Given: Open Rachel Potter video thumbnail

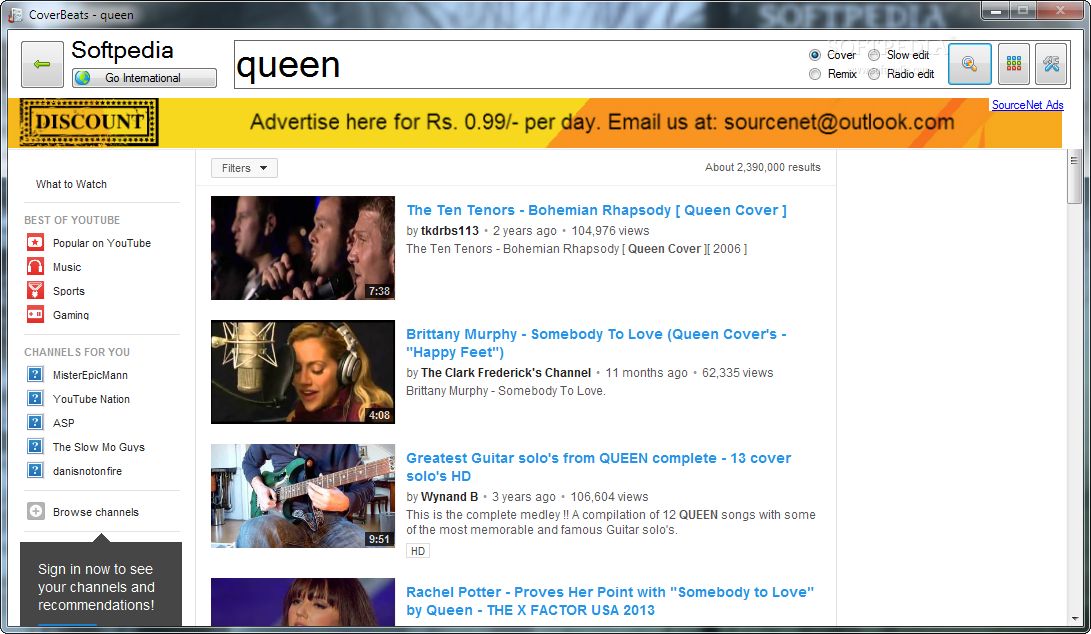Looking at the screenshot, I should tap(303, 602).
